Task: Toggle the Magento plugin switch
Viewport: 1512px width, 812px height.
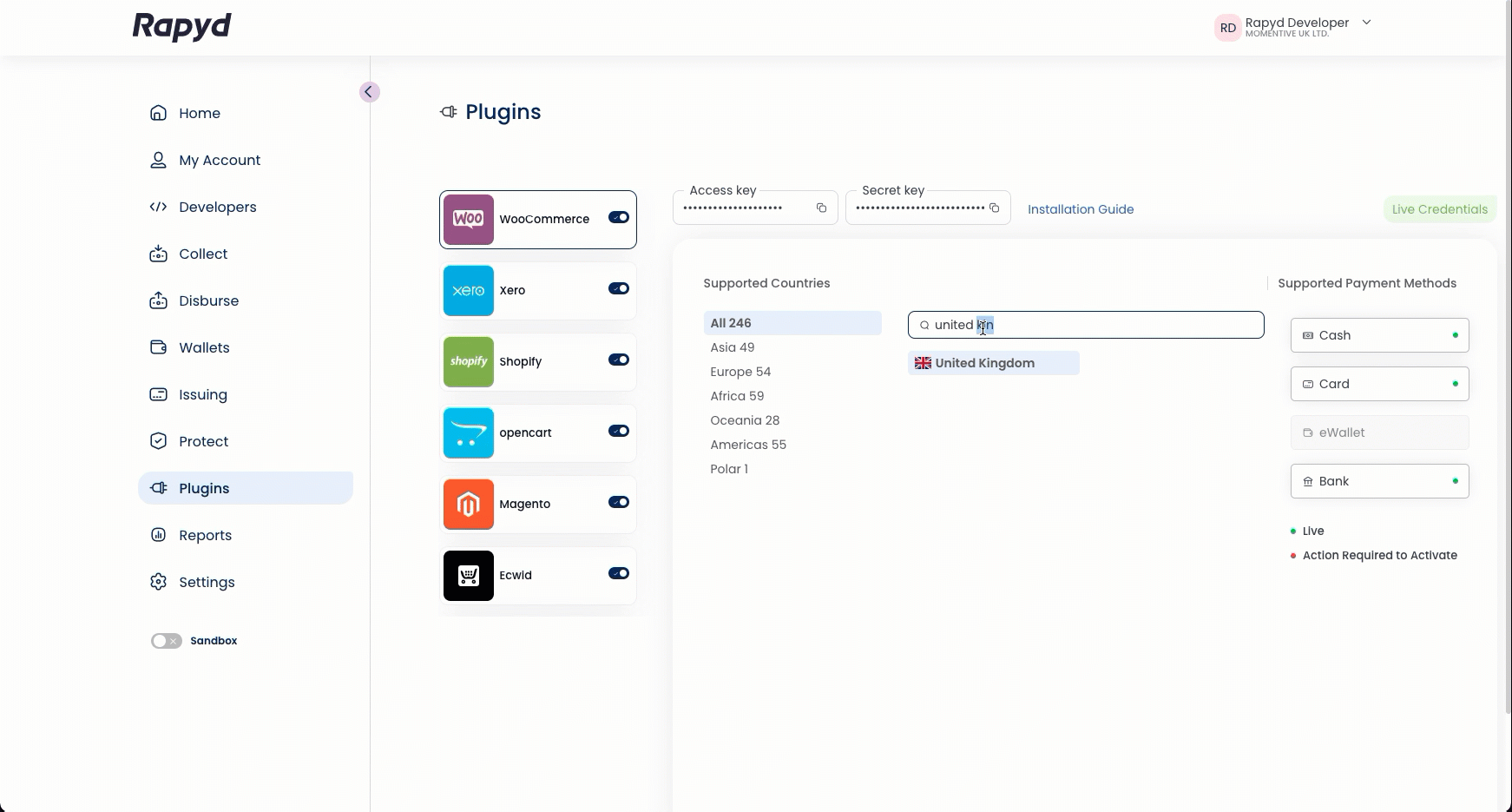Action: (619, 502)
